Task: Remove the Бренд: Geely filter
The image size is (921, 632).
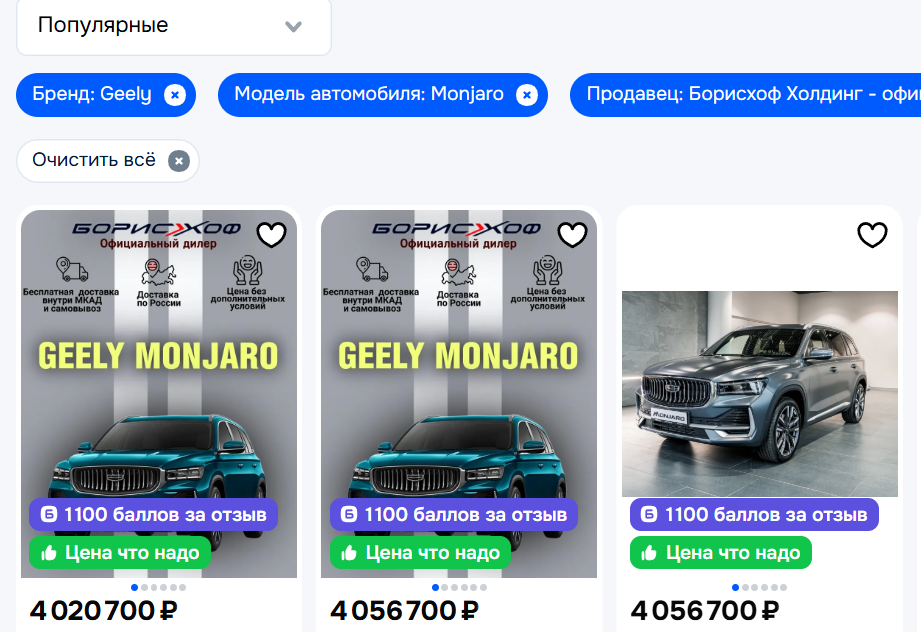Action: point(175,95)
